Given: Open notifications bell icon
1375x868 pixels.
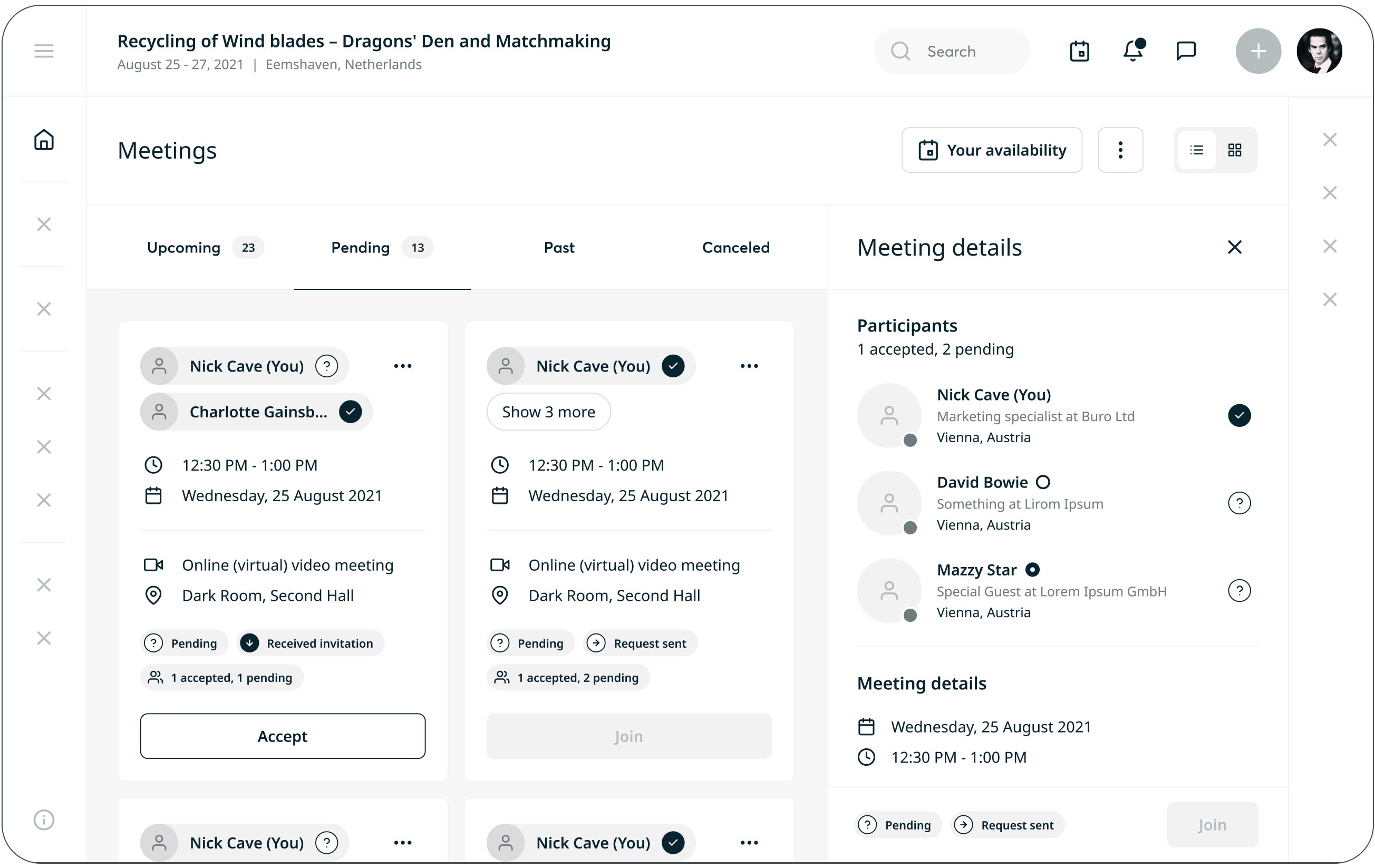Looking at the screenshot, I should coord(1133,51).
